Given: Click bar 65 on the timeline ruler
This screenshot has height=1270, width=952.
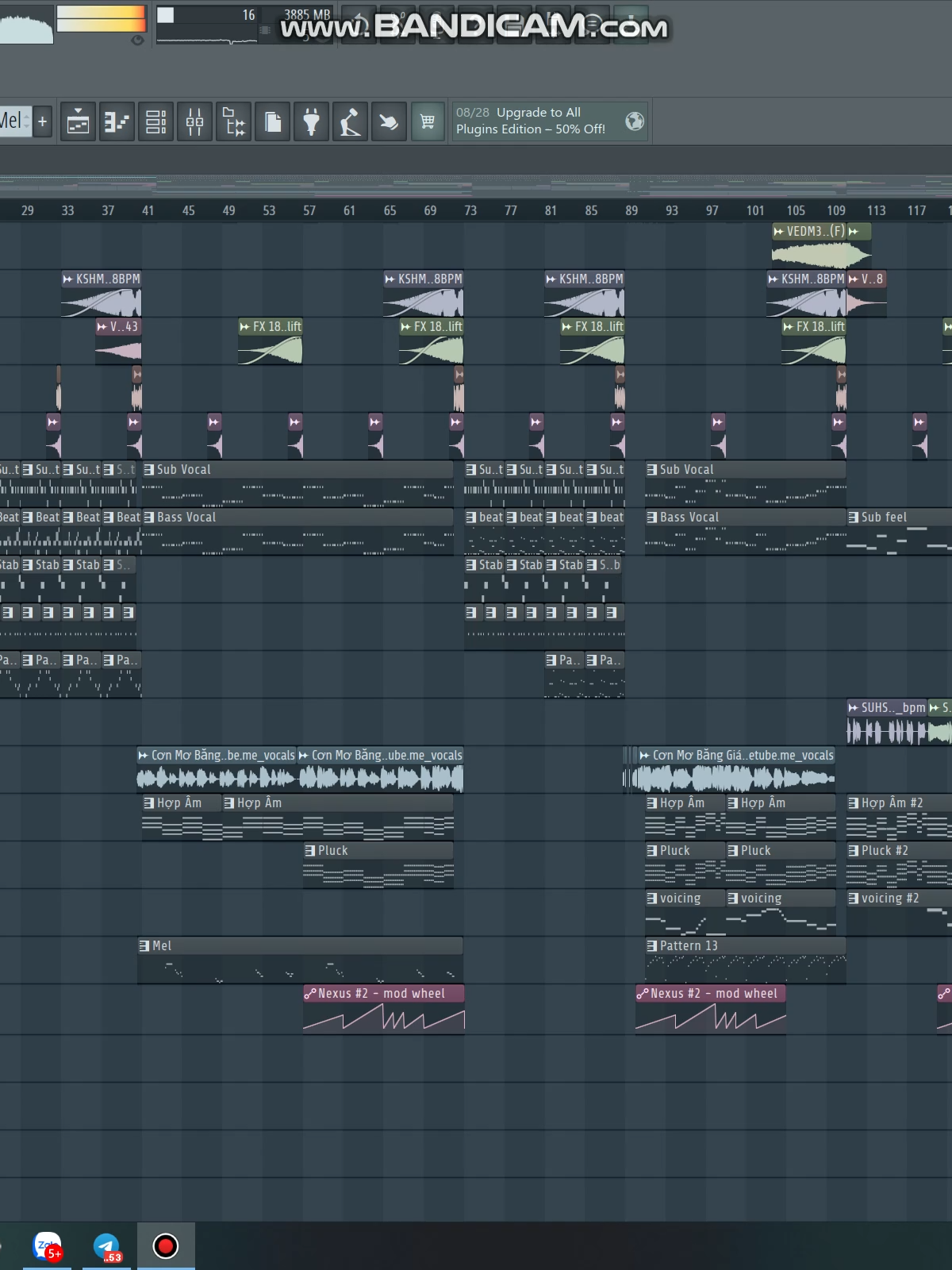Looking at the screenshot, I should [x=390, y=210].
